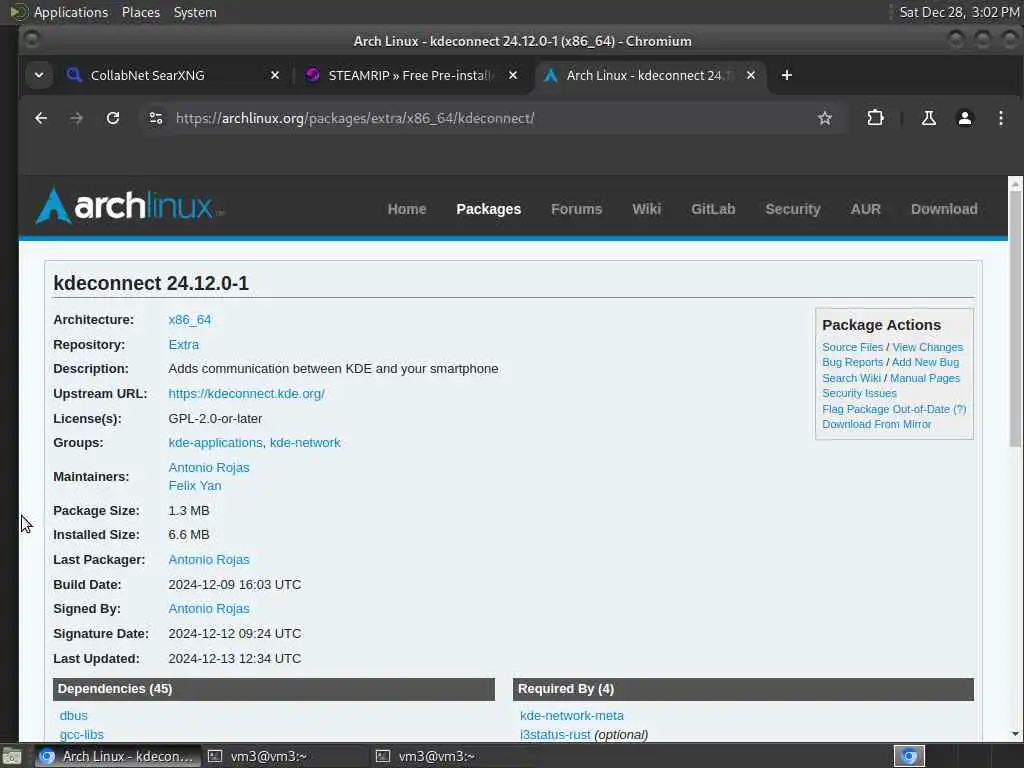Open Home in Arch navigation
The image size is (1024, 768).
click(407, 209)
